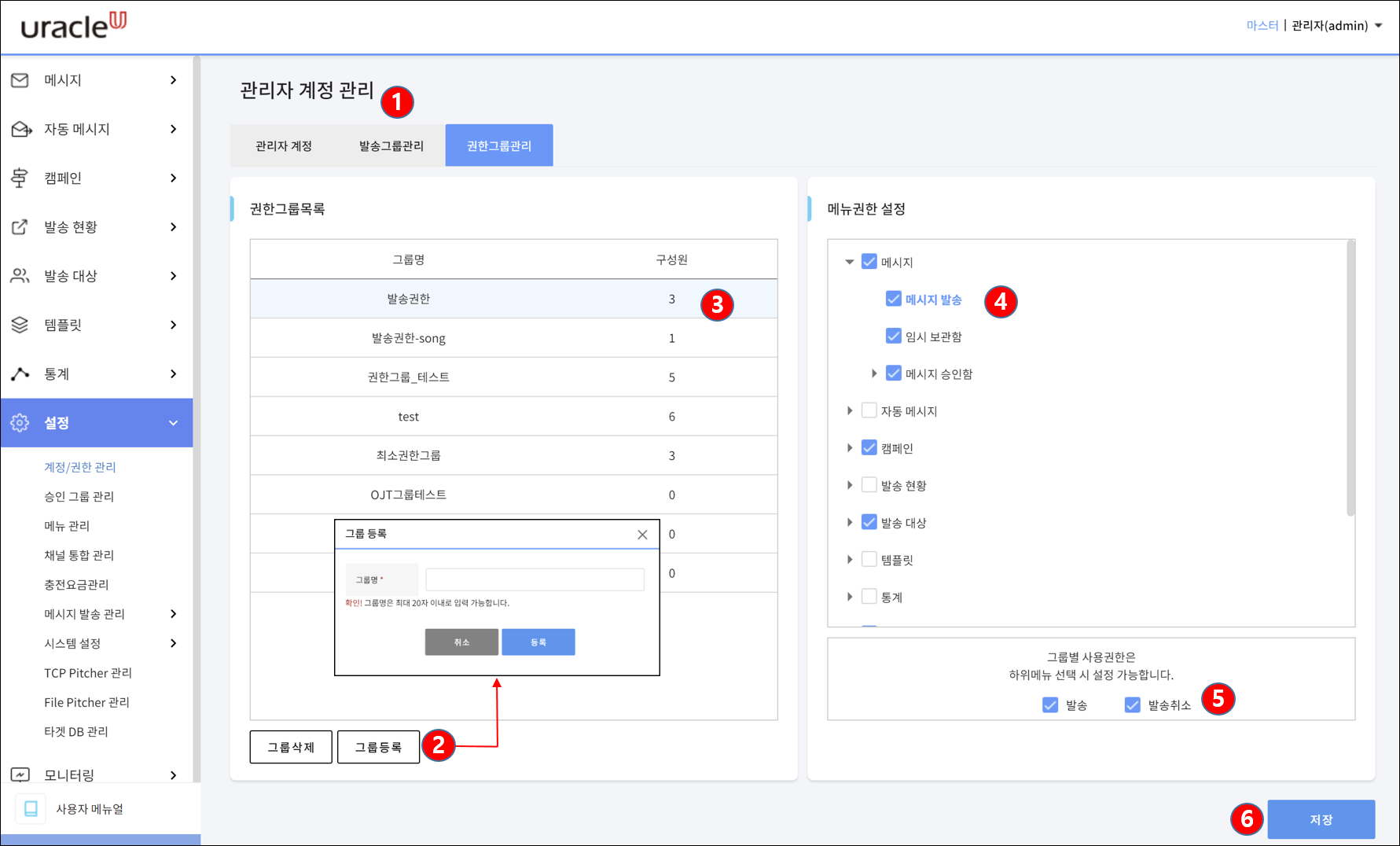This screenshot has width=1400, height=846.
Task: Expand the 템플릿 tree node
Action: [x=850, y=560]
